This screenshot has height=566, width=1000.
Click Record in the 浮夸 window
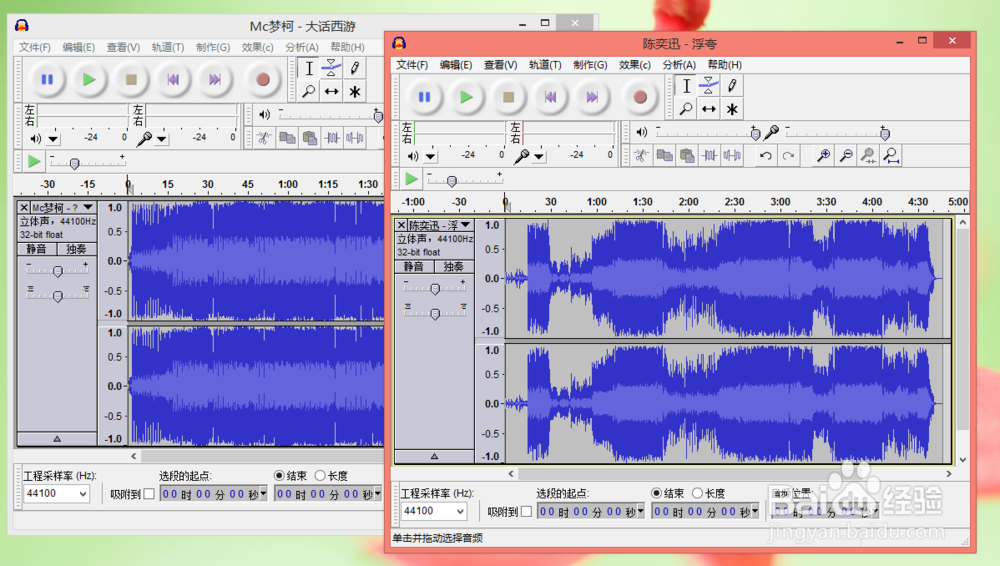(x=640, y=97)
